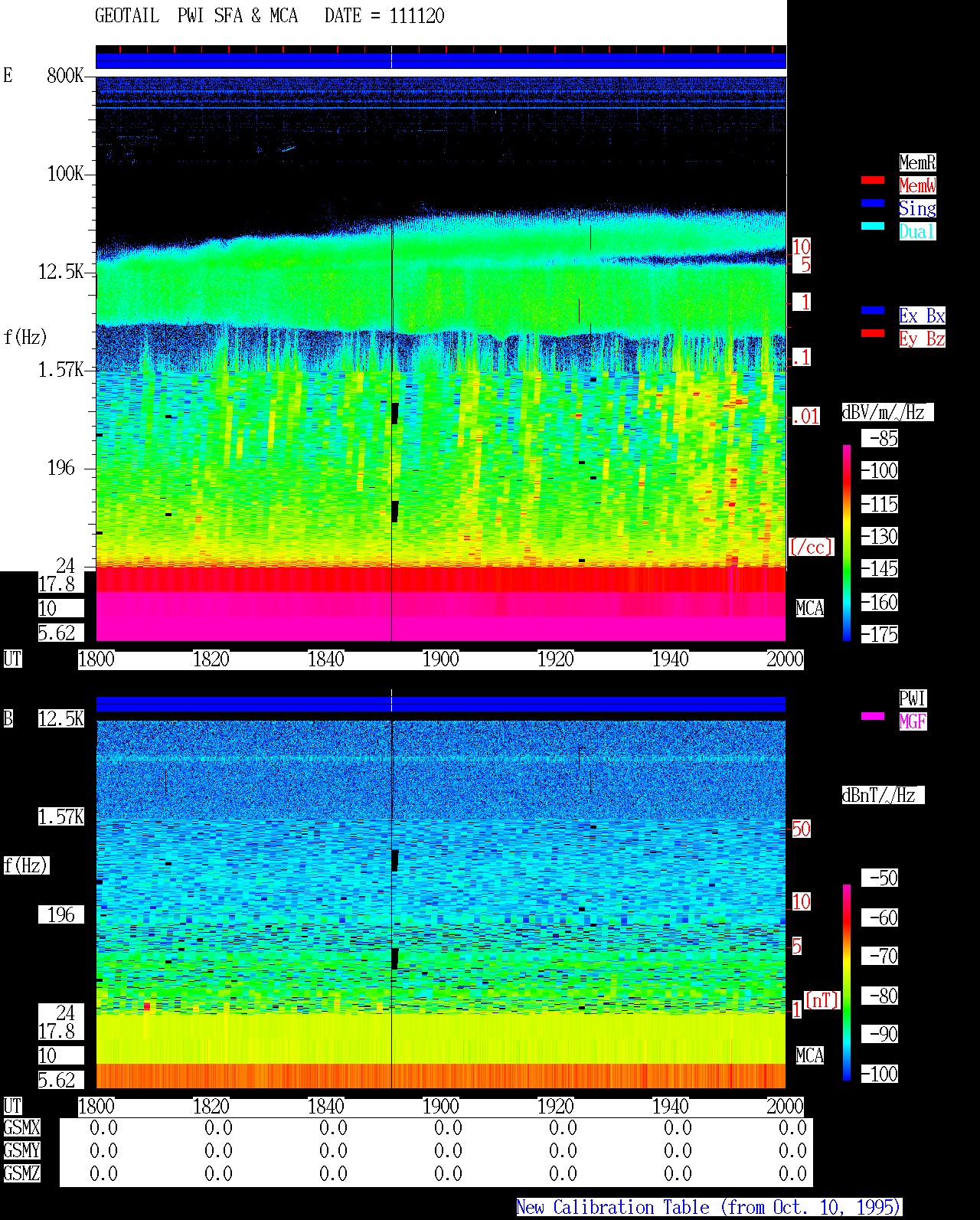Click the 800K frequency axis label
980x1220 pixels.
coord(65,76)
